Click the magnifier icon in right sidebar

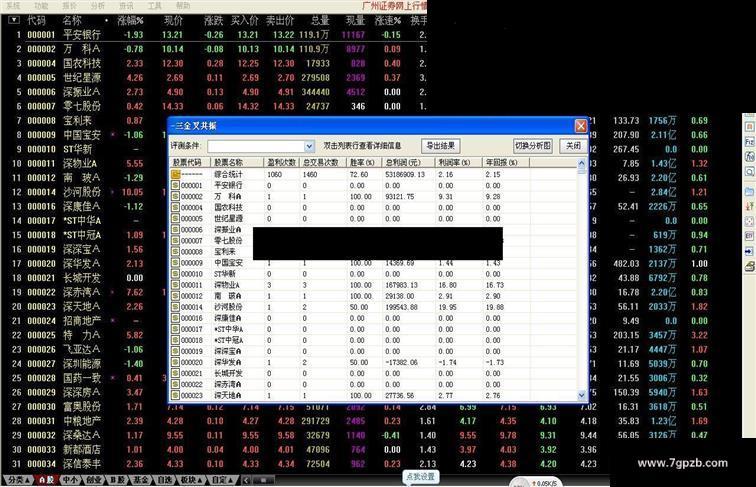point(749,171)
